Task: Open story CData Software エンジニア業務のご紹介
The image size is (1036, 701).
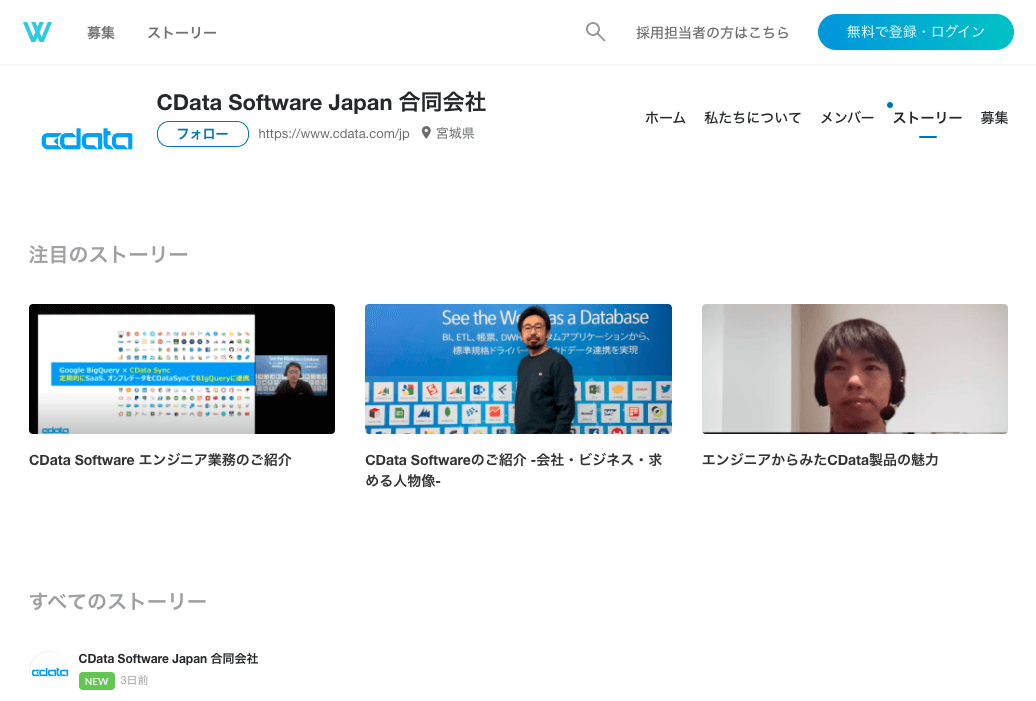Action: [160, 460]
